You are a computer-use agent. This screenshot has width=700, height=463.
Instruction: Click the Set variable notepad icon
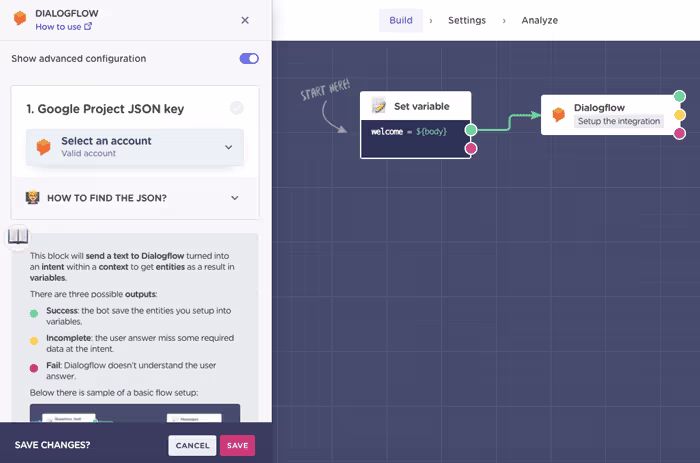[x=379, y=106]
